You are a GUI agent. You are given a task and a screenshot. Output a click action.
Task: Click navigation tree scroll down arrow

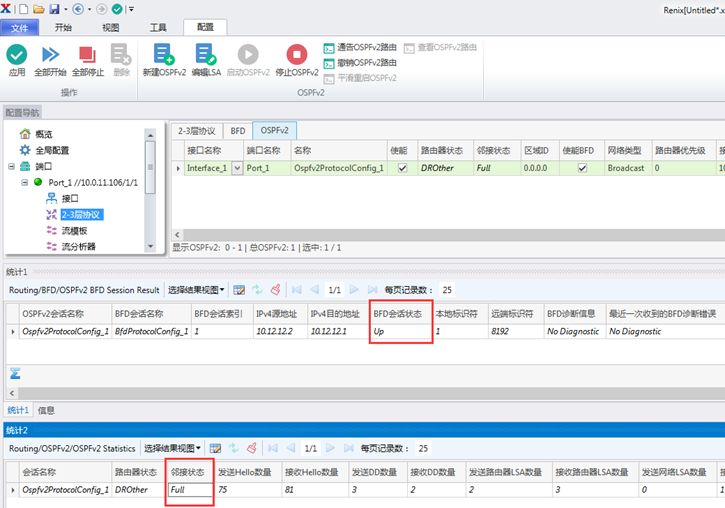pyautogui.click(x=150, y=246)
